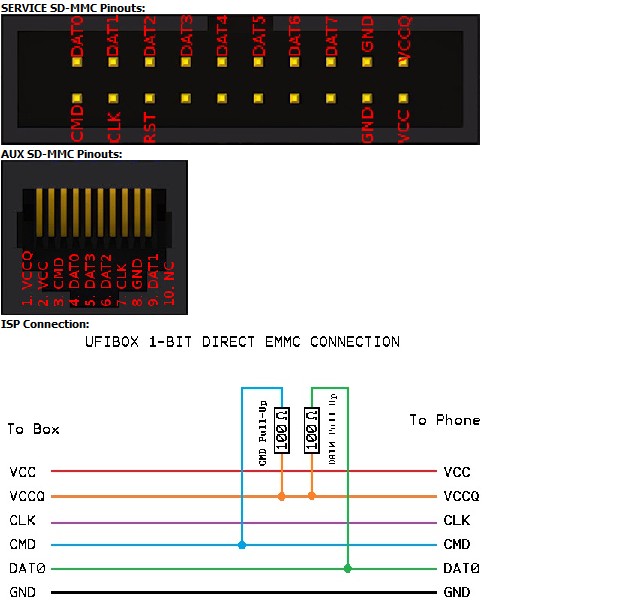
Task: Click the VCC label on the box side
Action: 22,472
